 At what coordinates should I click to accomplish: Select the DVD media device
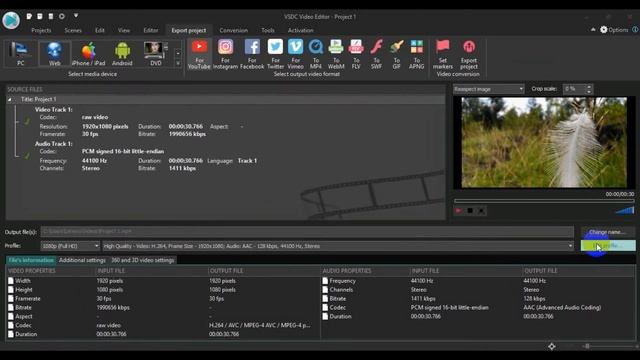pos(156,54)
